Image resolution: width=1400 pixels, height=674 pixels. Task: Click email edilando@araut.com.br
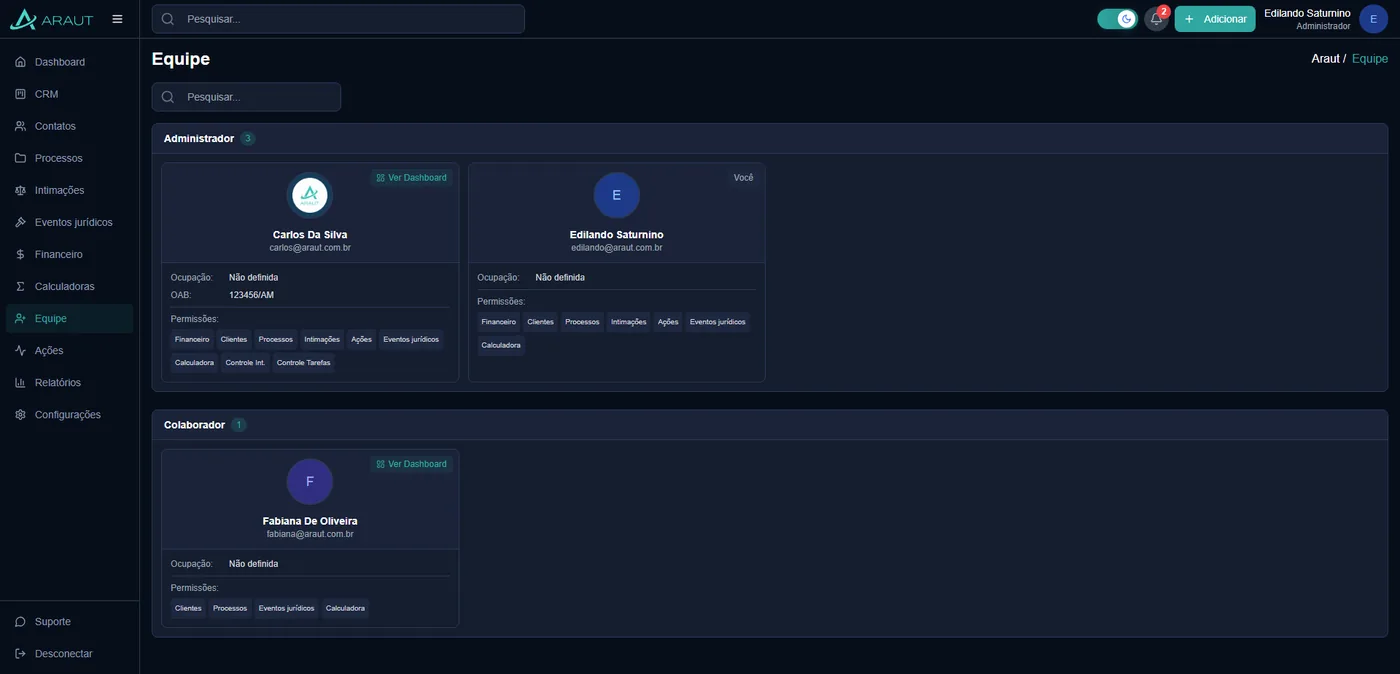coord(616,248)
